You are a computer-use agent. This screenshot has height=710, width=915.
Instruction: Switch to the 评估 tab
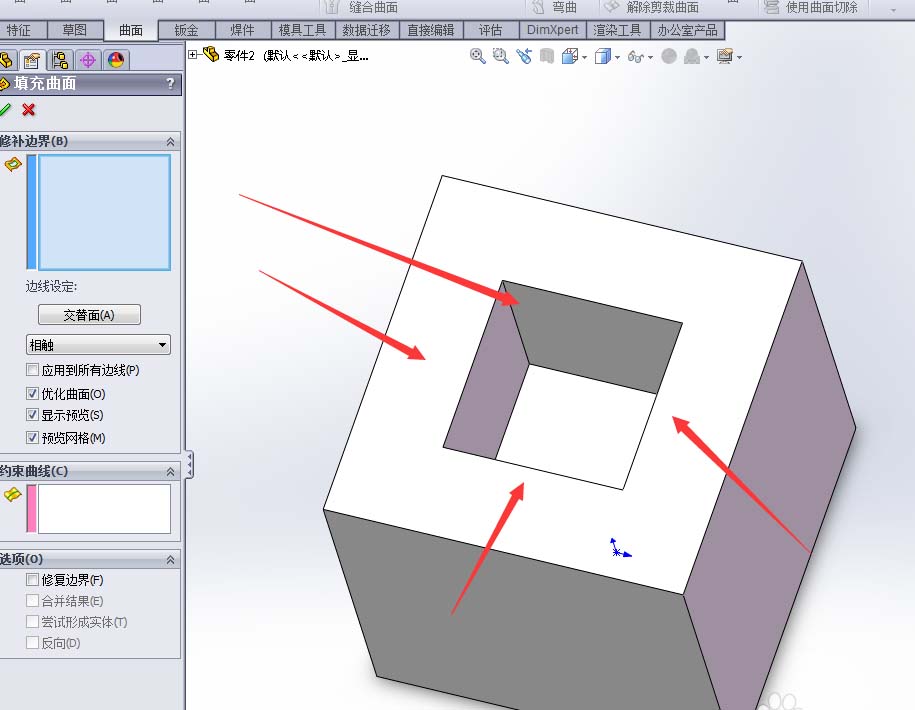[490, 30]
